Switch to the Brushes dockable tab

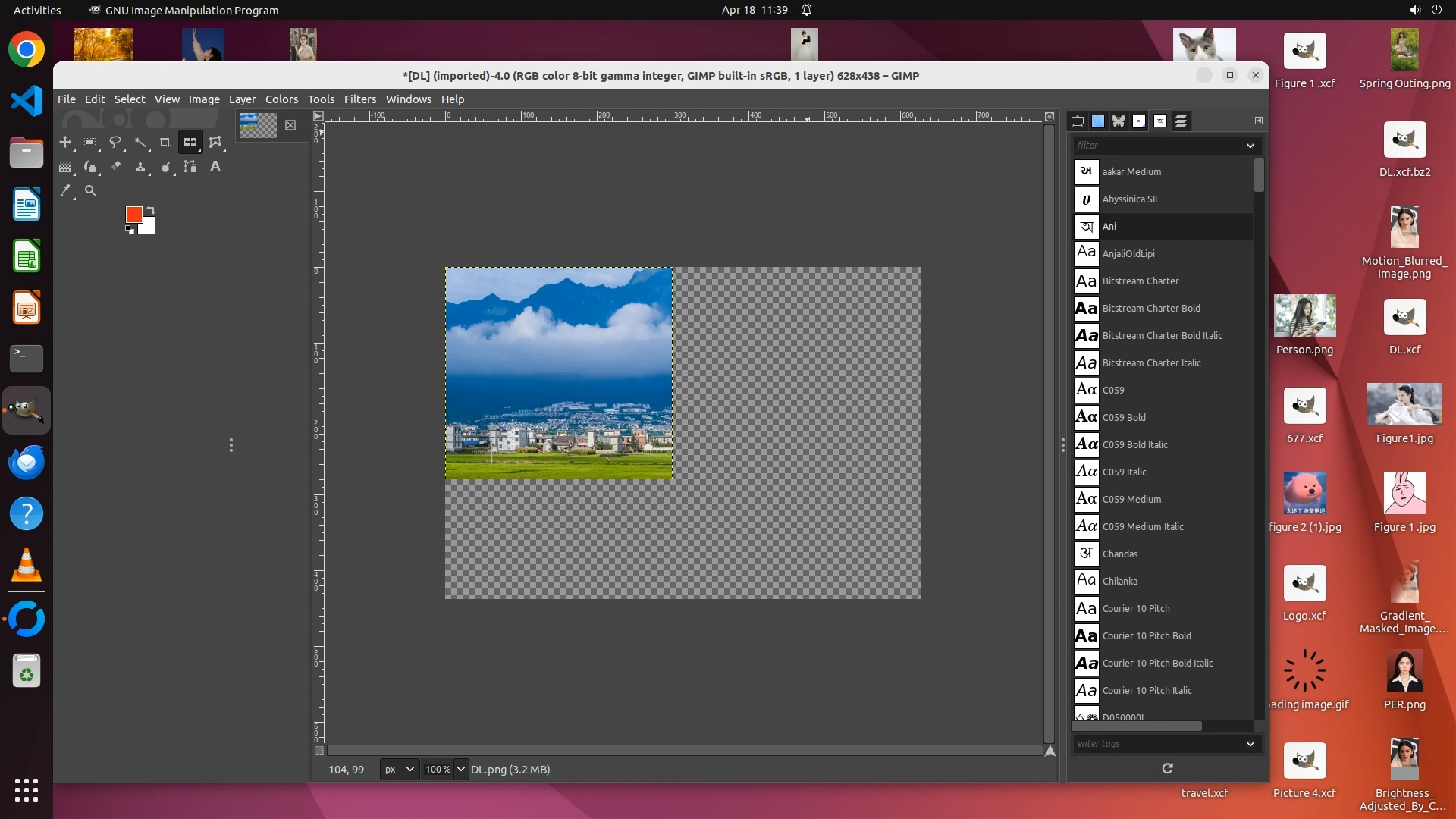point(1139,121)
